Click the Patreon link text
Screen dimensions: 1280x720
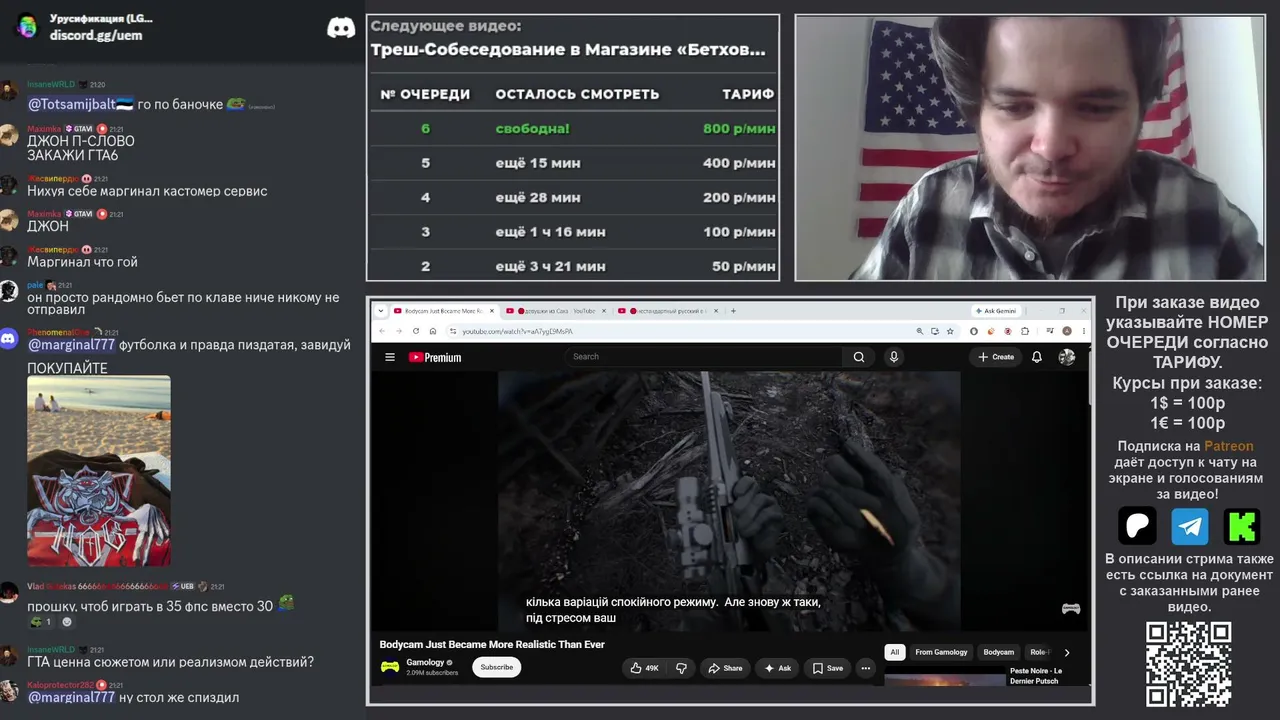1228,446
